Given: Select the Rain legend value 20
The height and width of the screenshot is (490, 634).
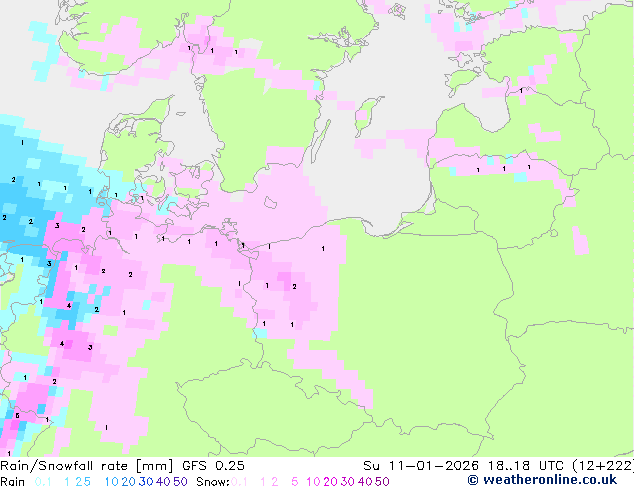Looking at the screenshot, I should 129,482.
